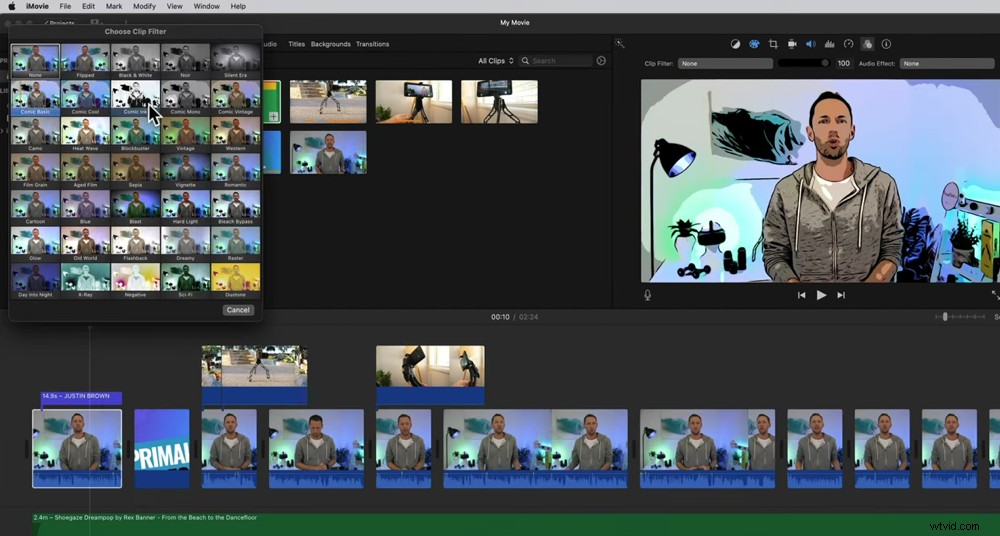
Task: Click the voiceover microphone icon
Action: click(x=647, y=295)
